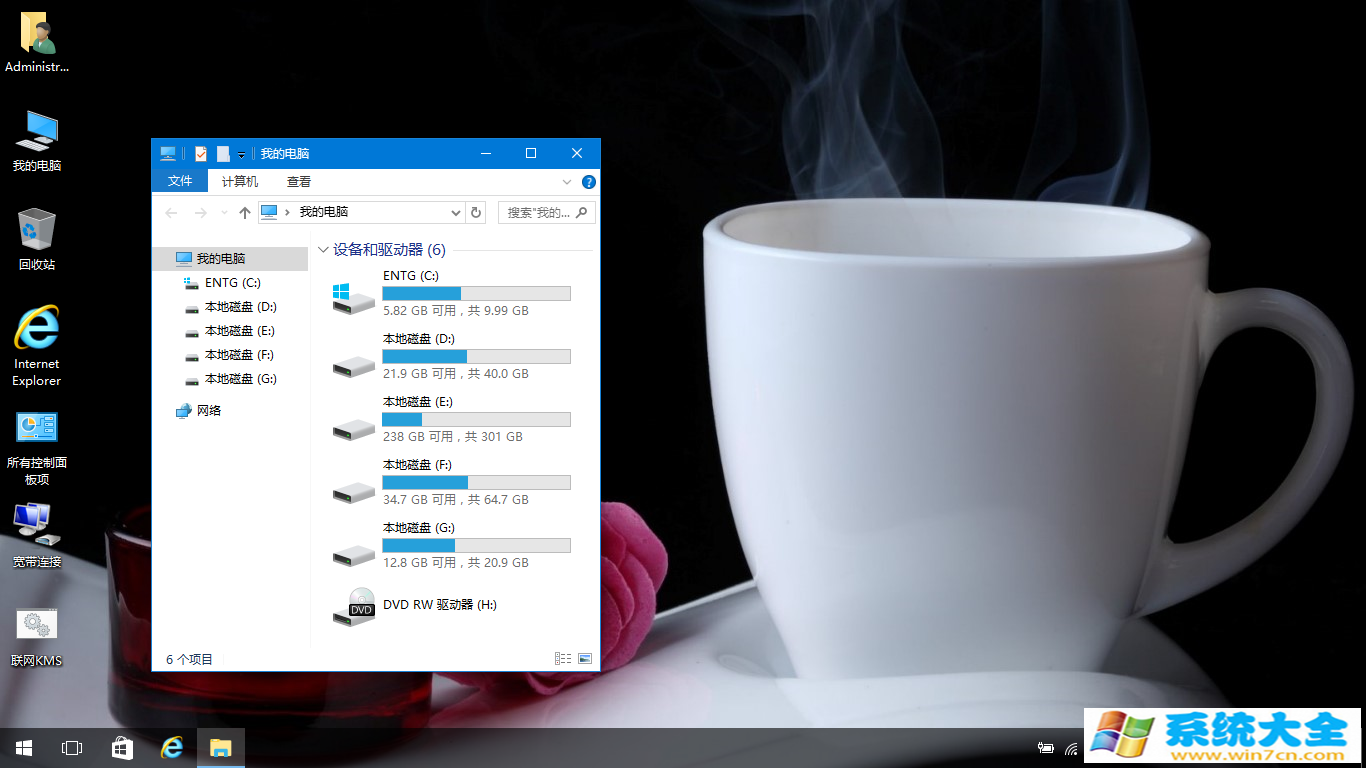Click the New Folder icon in the titlebar
Screen dimensions: 1366x768
[222, 153]
